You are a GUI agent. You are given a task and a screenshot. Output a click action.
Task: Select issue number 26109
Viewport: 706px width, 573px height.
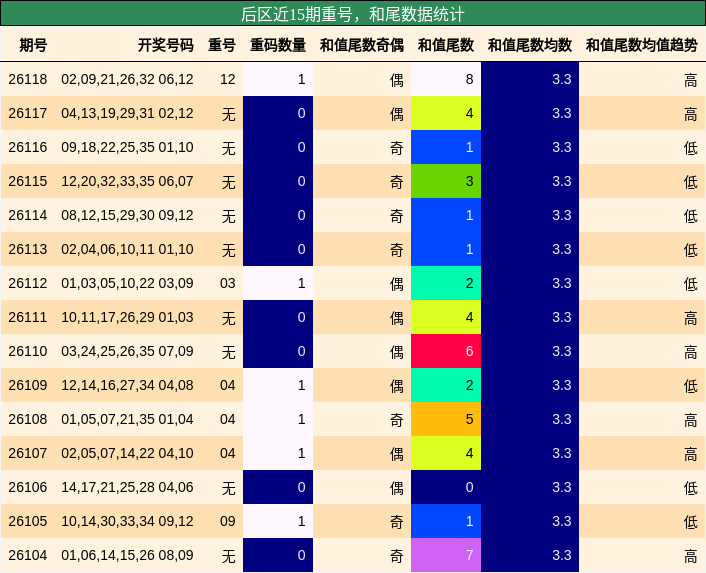point(27,385)
